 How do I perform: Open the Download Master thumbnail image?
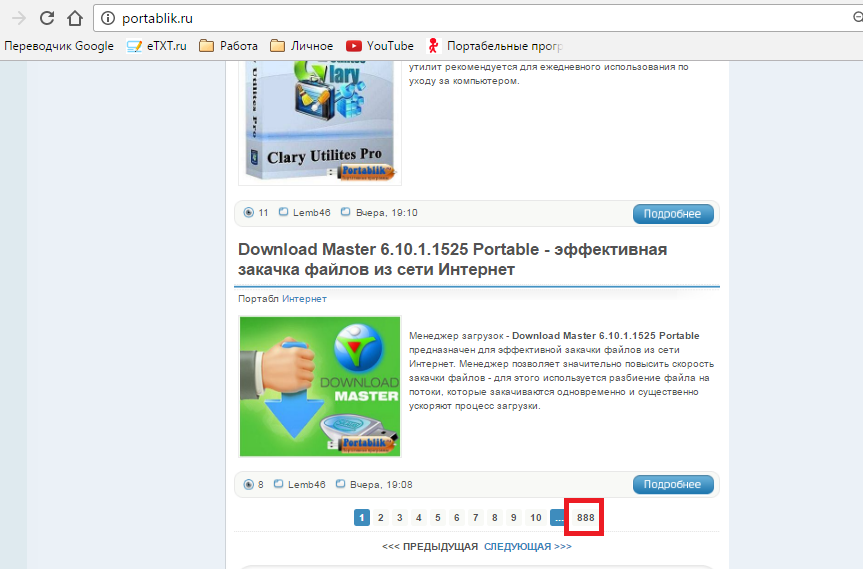click(x=320, y=386)
